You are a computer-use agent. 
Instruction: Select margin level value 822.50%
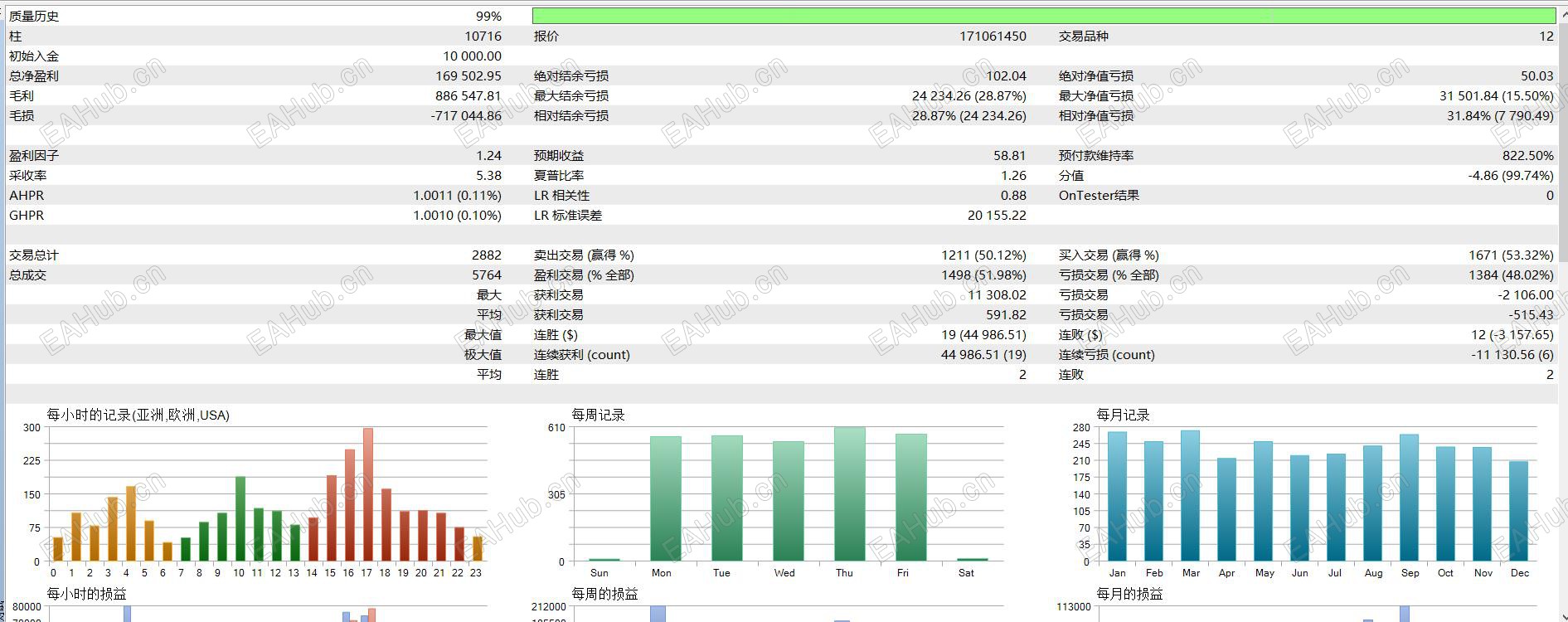click(1528, 156)
